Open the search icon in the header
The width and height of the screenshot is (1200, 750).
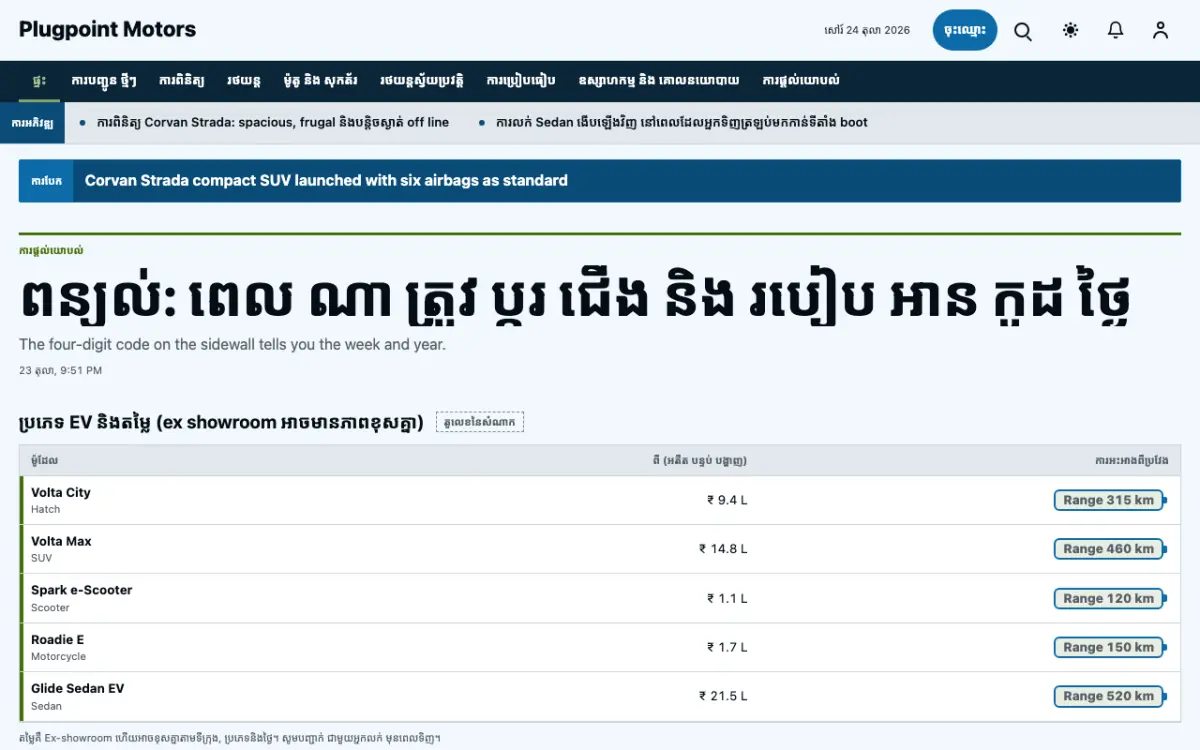coord(1023,31)
